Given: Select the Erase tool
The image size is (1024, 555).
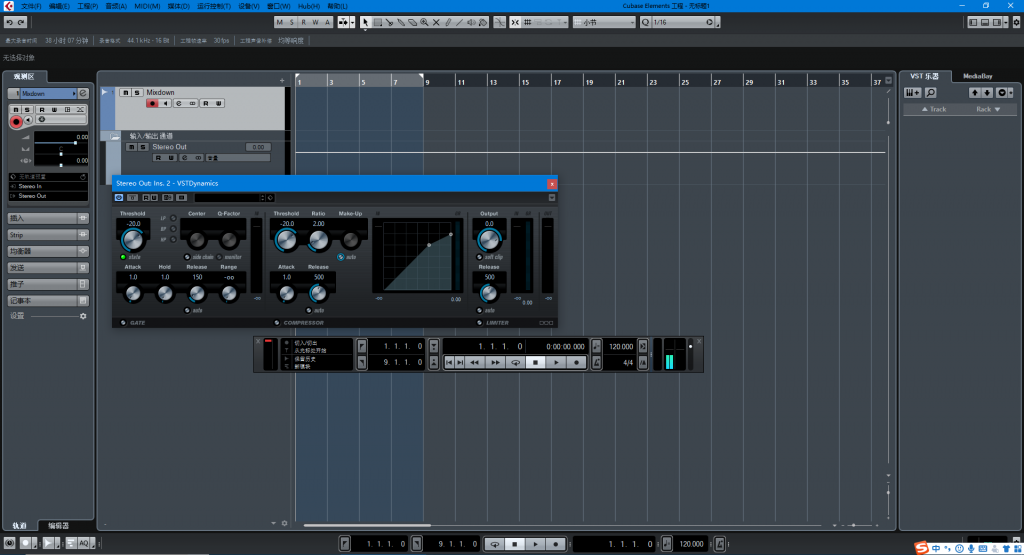Looking at the screenshot, I should [413, 22].
